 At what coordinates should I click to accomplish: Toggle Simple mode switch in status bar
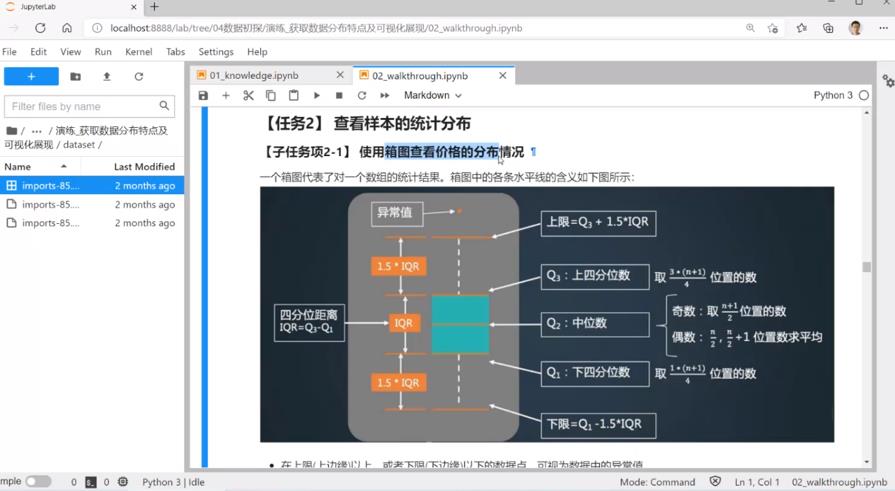pos(38,482)
